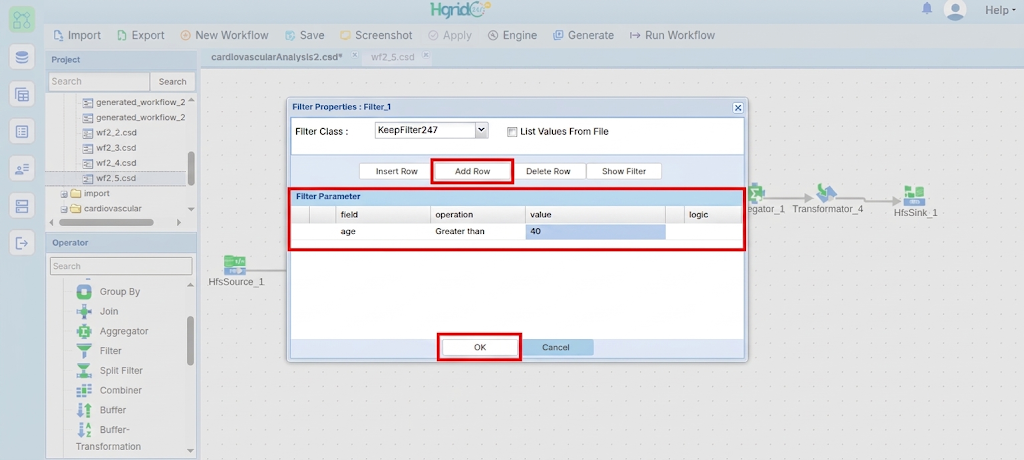Image resolution: width=1024 pixels, height=460 pixels.
Task: Click the notification bell icon
Action: (927, 8)
